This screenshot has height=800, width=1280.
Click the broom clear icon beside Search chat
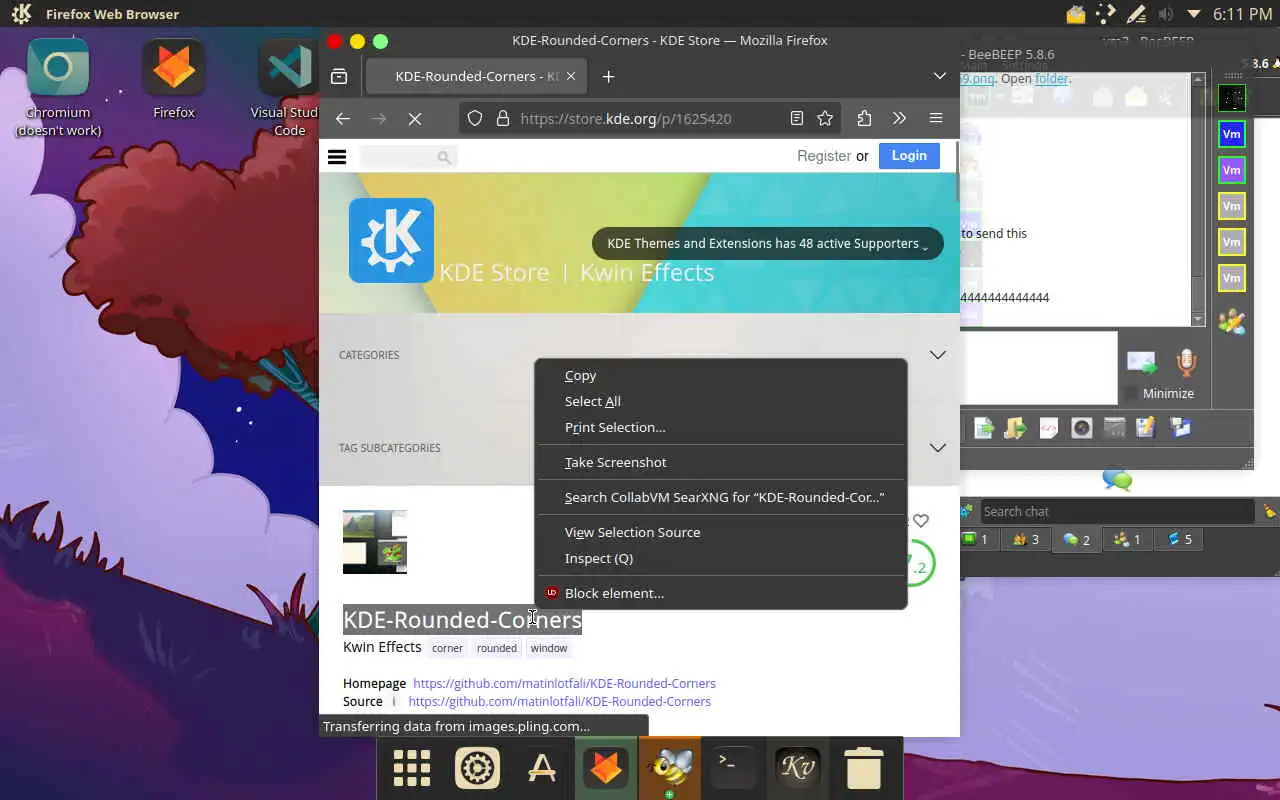pos(1269,511)
